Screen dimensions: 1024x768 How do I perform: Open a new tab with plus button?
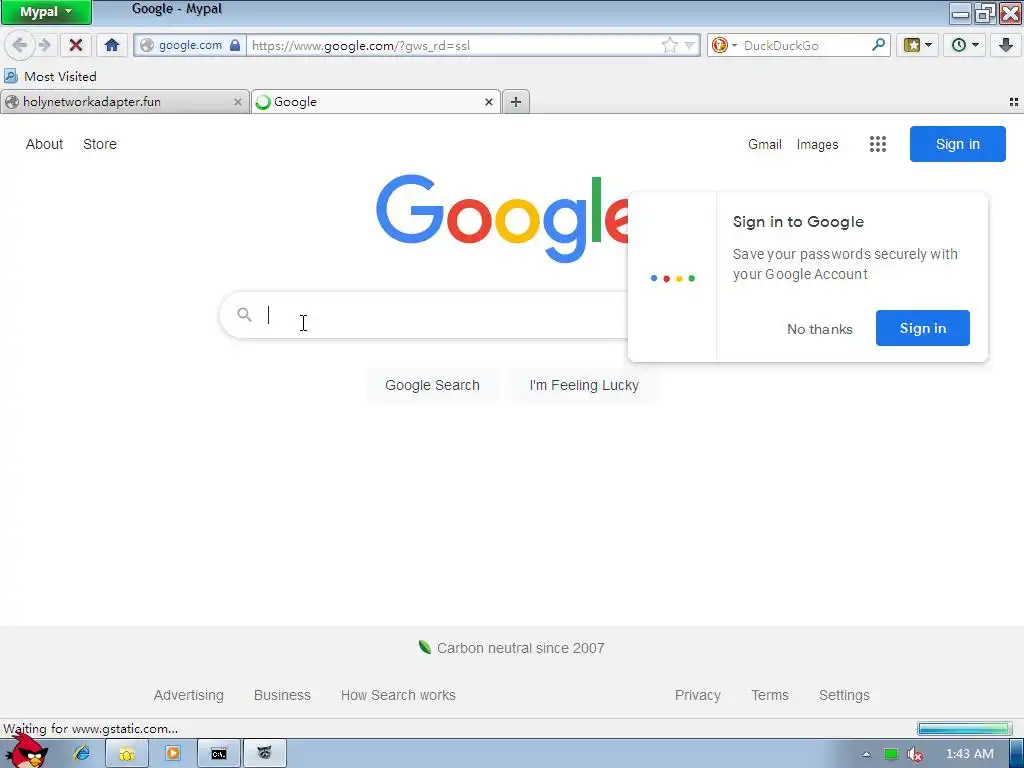(515, 102)
